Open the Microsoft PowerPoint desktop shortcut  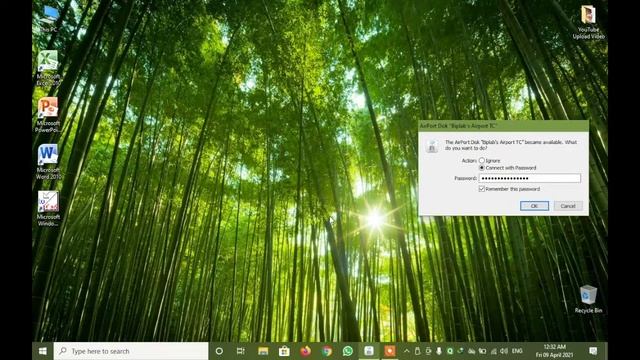tap(48, 115)
